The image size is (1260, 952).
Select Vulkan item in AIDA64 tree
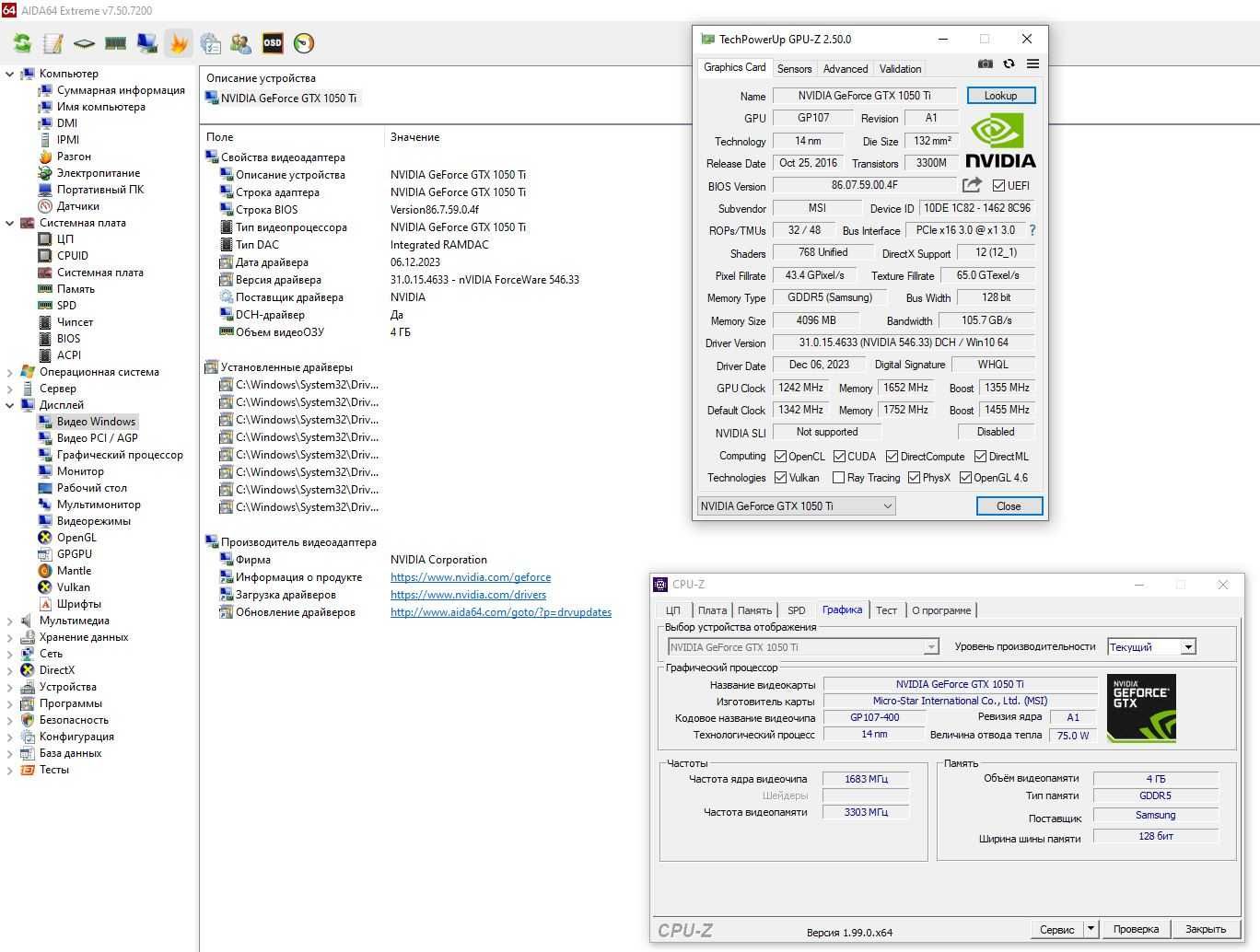point(74,587)
